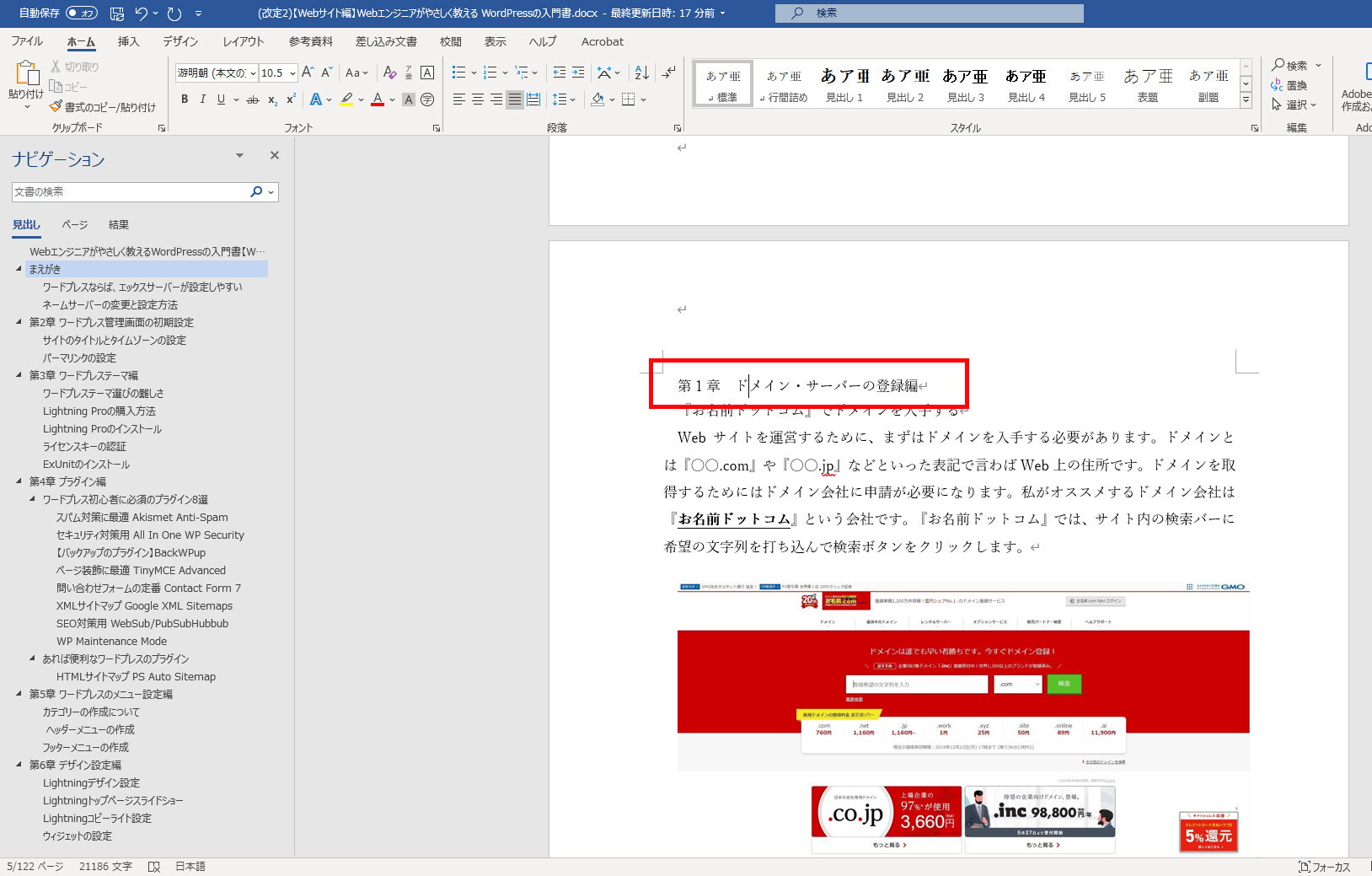
Task: Click the Cut (切り取り) scissors icon
Action: tap(56, 67)
